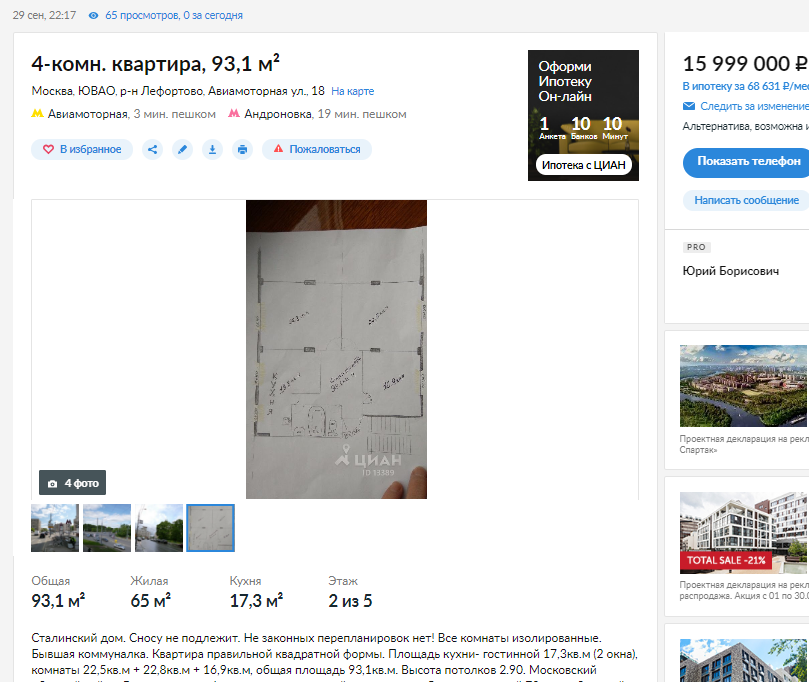
Task: Click the Кухня 17,3 м² value
Action: click(x=256, y=601)
